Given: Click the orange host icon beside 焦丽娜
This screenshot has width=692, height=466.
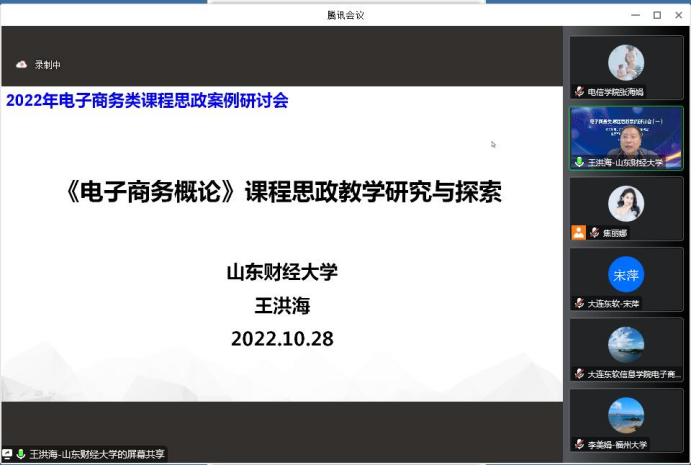Looking at the screenshot, I should pyautogui.click(x=578, y=232).
